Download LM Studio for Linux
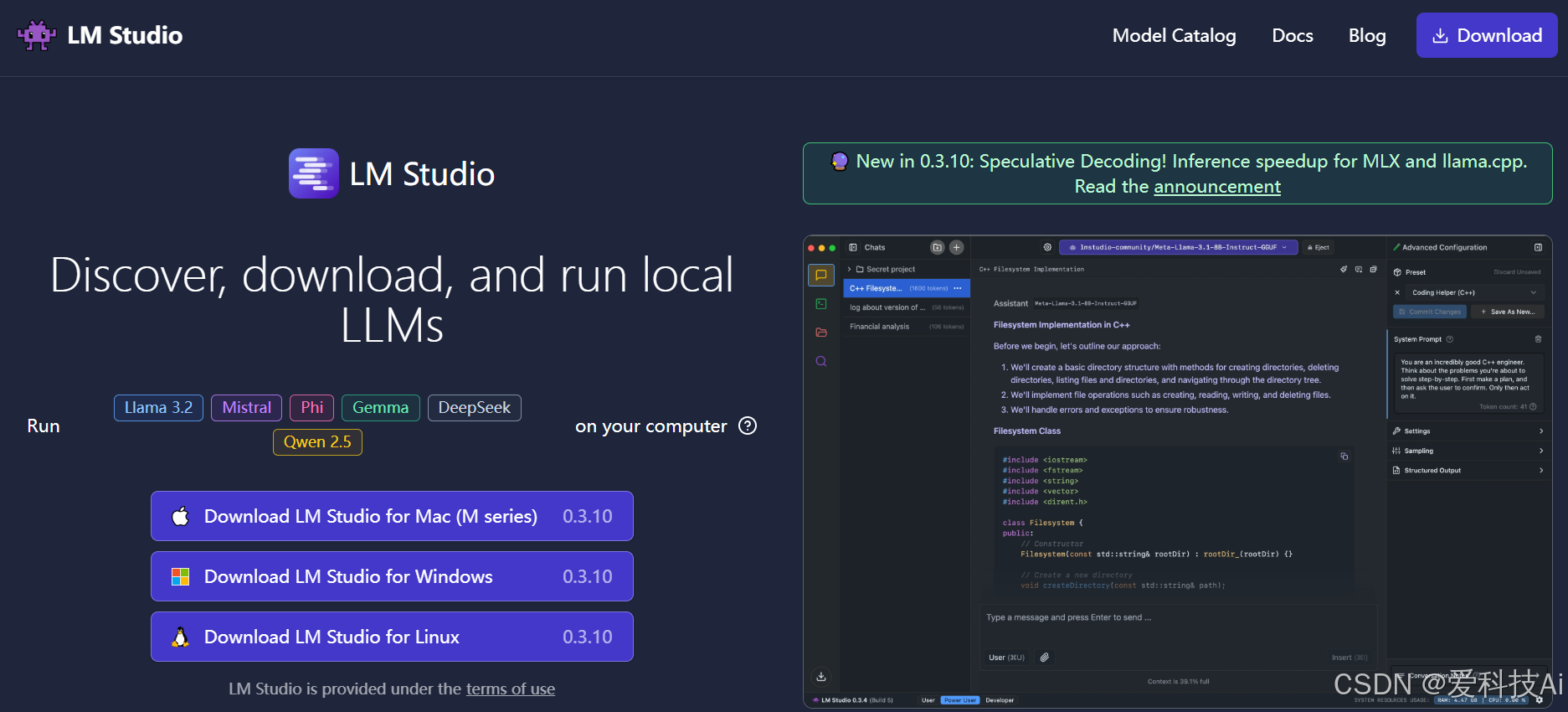 coord(392,637)
